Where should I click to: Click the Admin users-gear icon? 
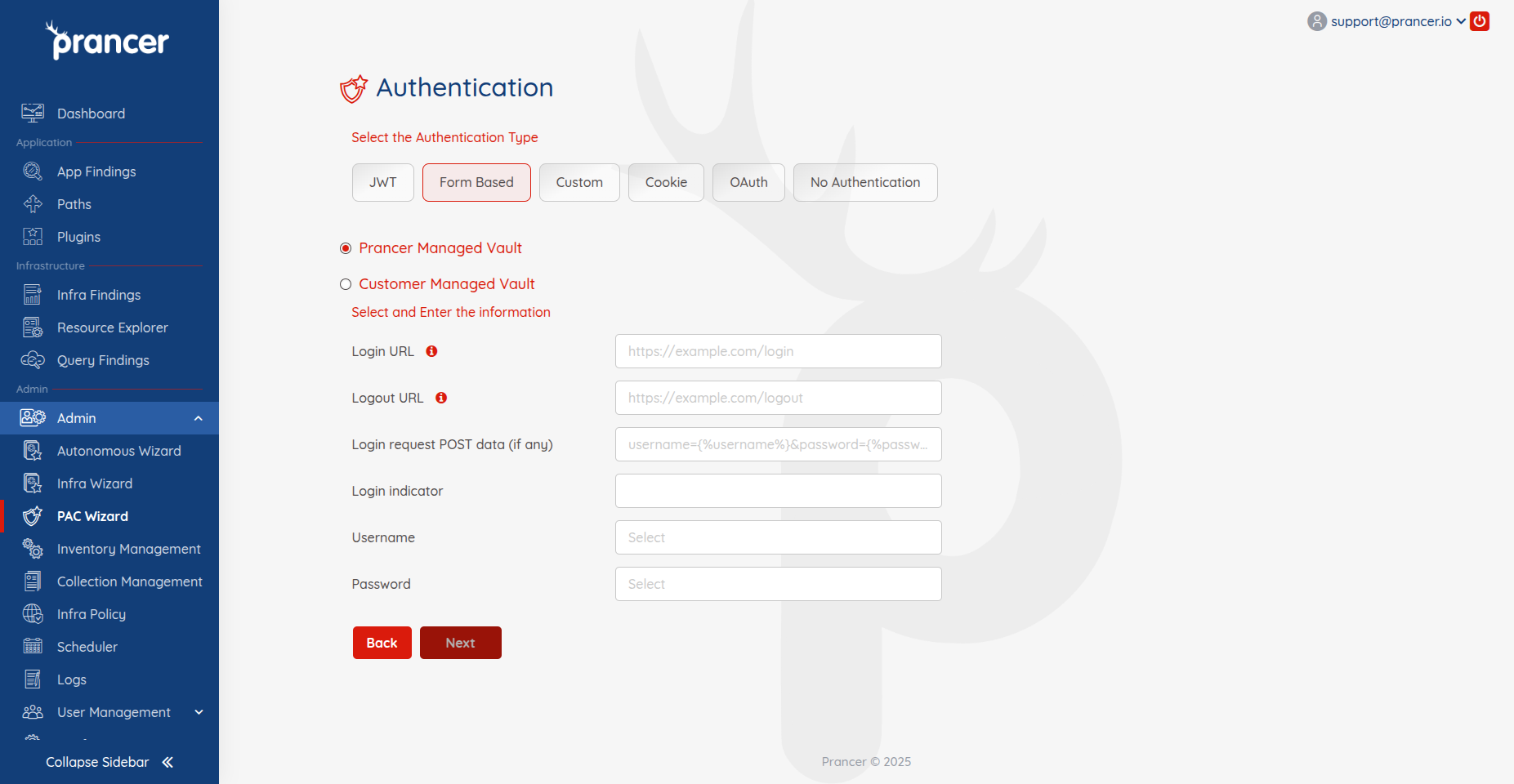(x=33, y=418)
